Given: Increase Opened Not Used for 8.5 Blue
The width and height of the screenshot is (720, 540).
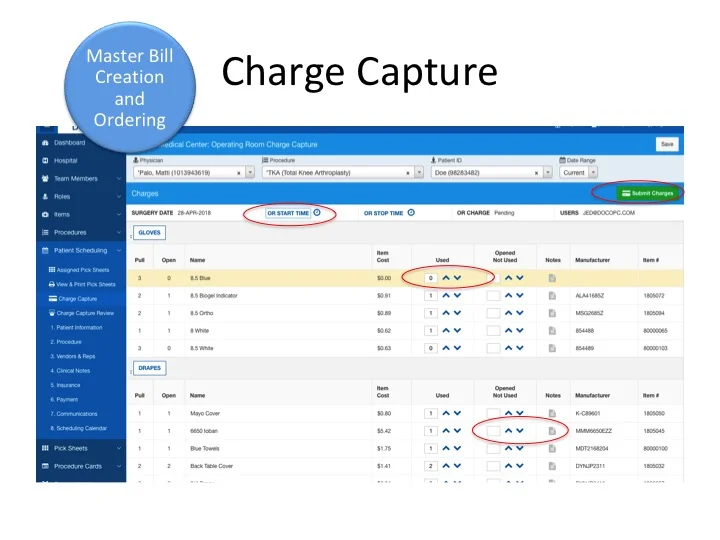Looking at the screenshot, I should [508, 278].
